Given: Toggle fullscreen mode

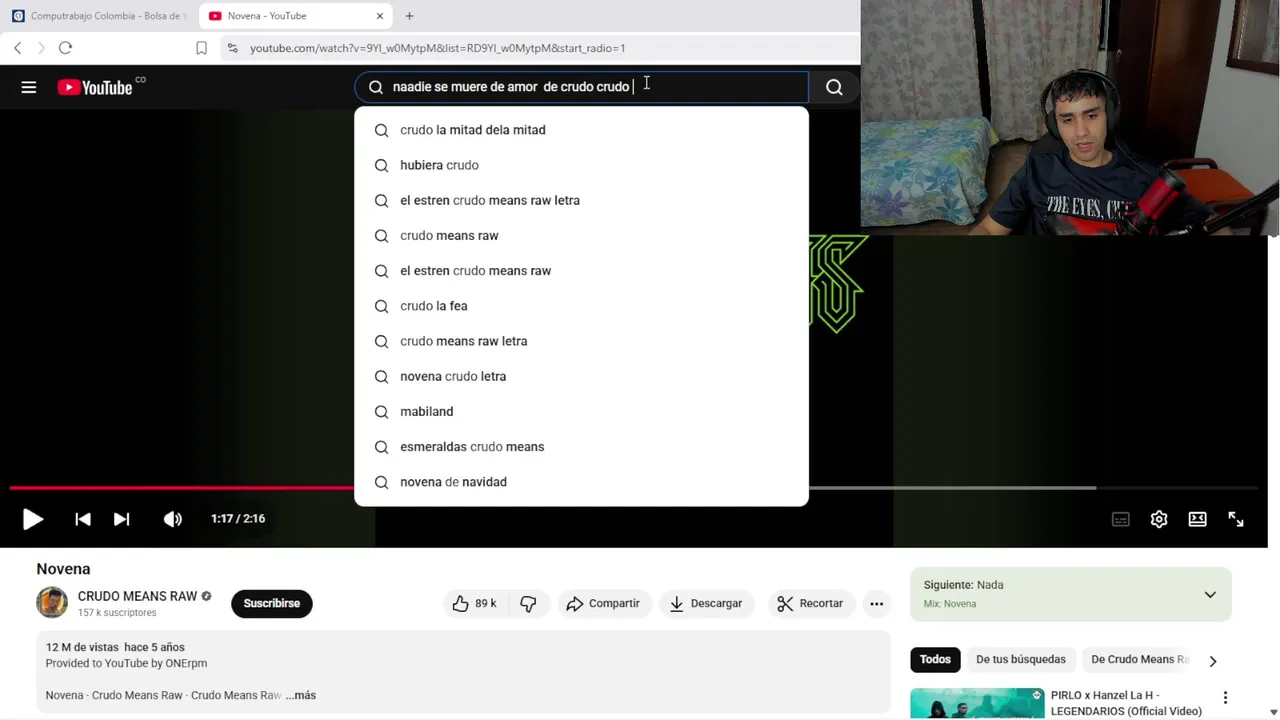Looking at the screenshot, I should pos(1236,519).
